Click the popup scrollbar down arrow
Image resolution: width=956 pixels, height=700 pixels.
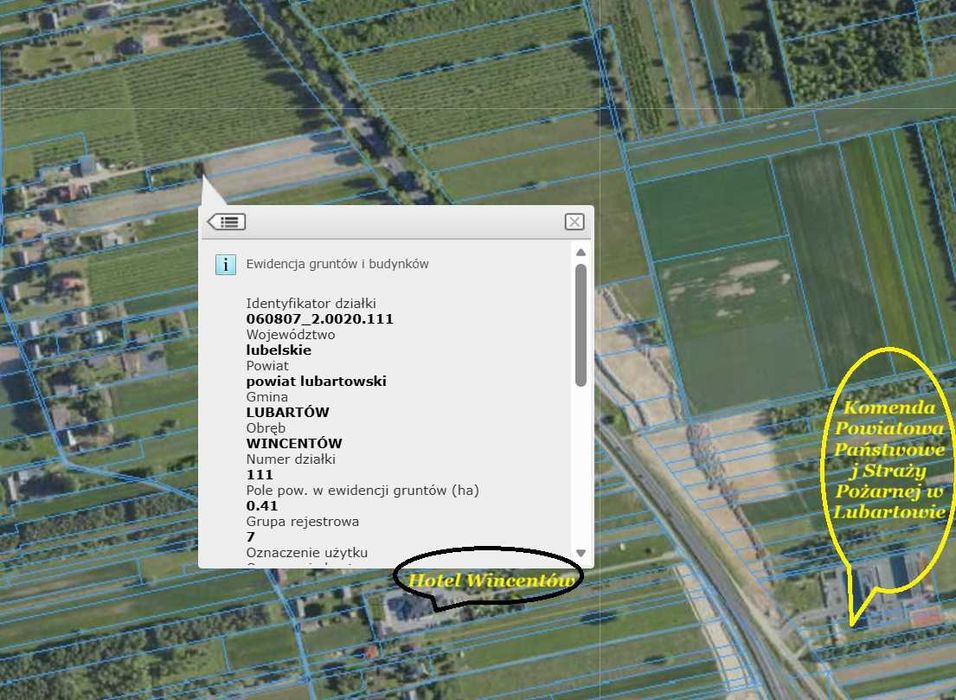tap(581, 553)
